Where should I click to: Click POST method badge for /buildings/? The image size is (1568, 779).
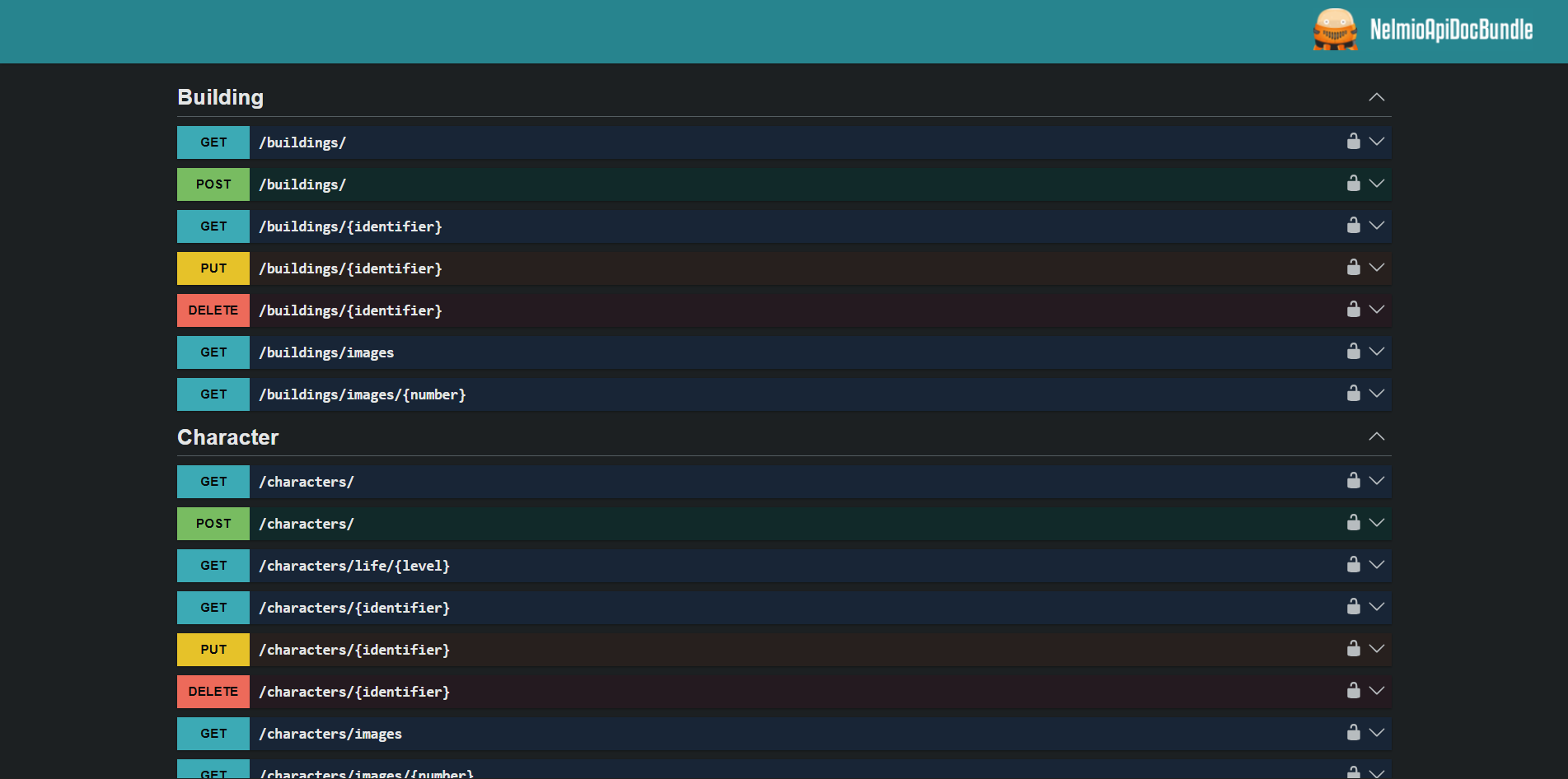point(213,184)
